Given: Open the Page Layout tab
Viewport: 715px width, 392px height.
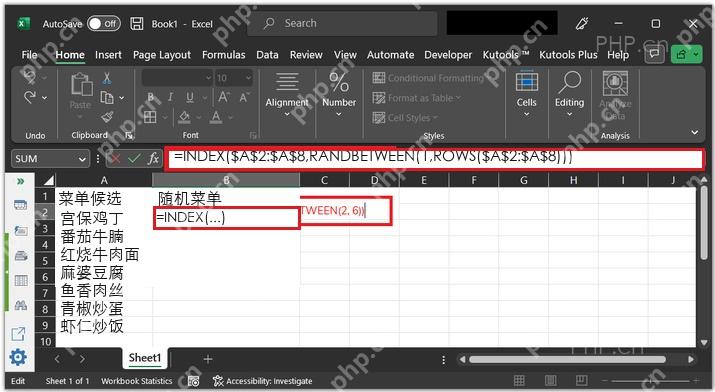Looking at the screenshot, I should click(162, 55).
